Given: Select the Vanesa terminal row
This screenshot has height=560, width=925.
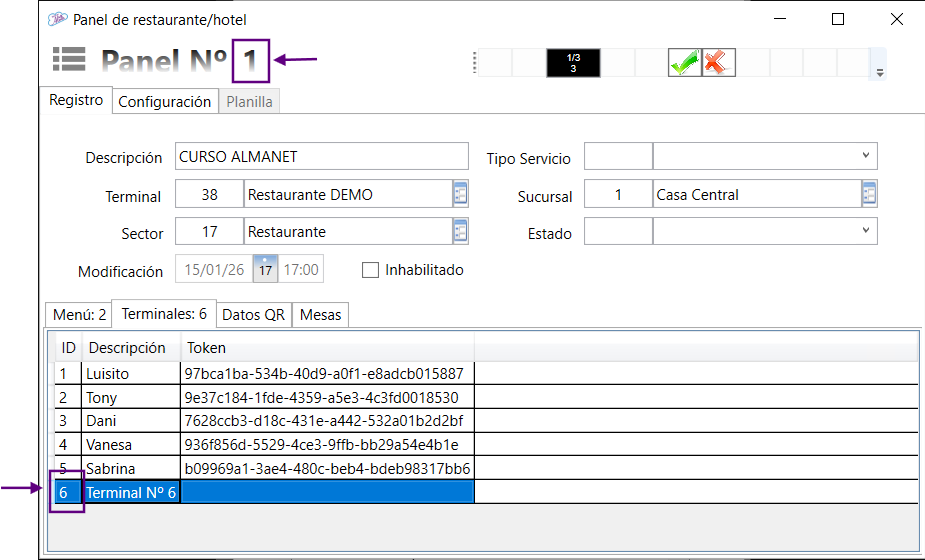Looking at the screenshot, I should coord(130,444).
